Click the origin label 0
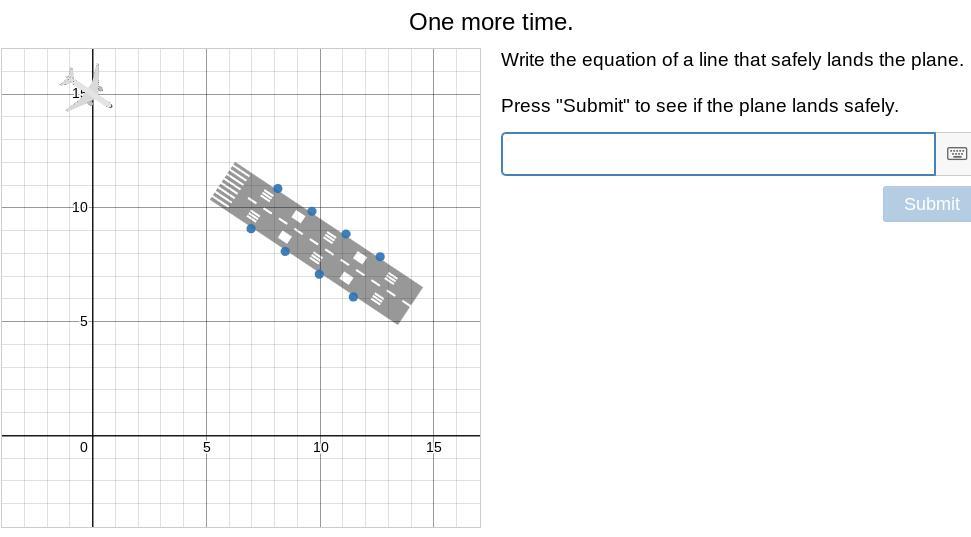Viewport: 971px width, 537px height. [x=84, y=447]
